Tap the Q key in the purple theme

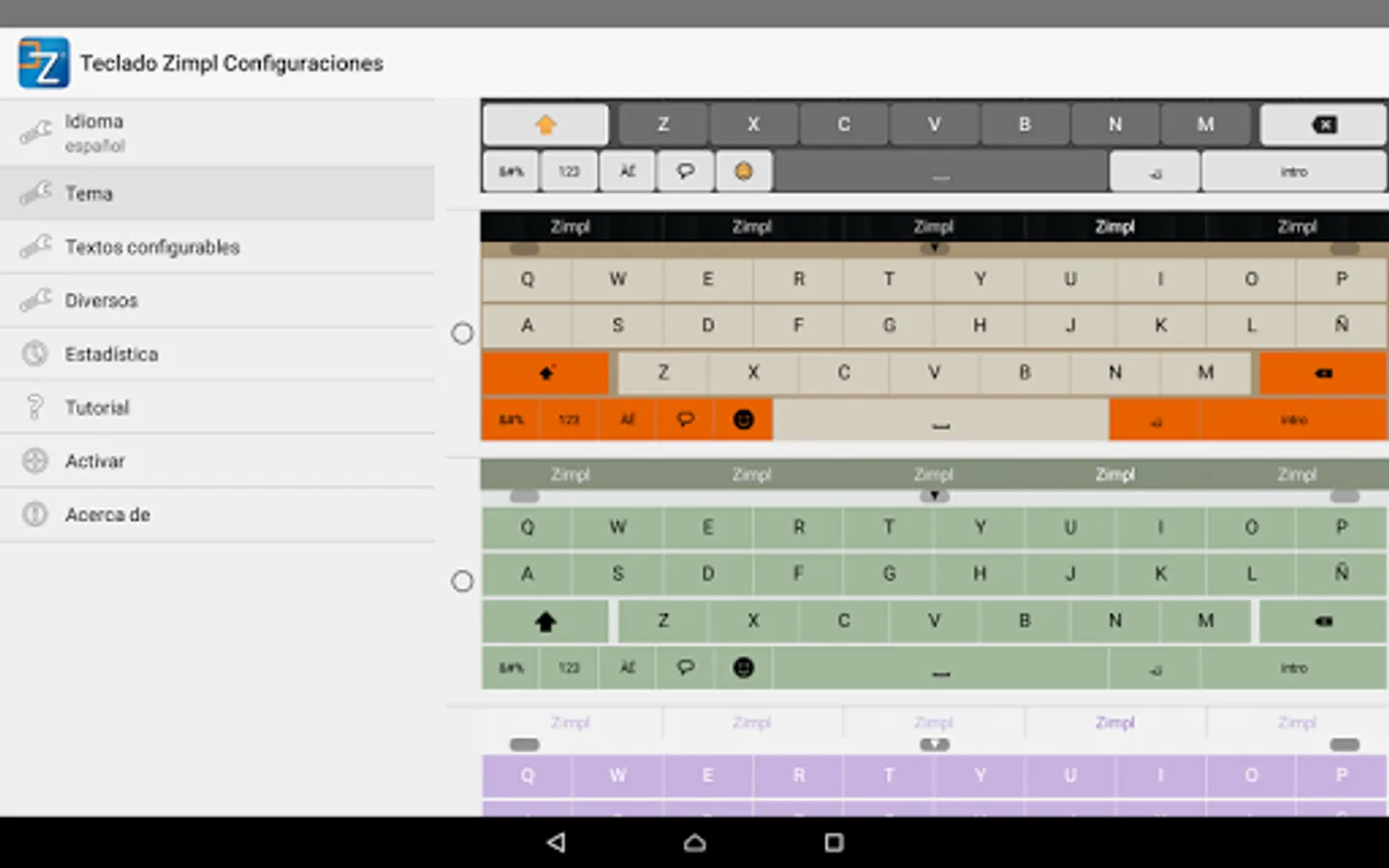(x=527, y=775)
